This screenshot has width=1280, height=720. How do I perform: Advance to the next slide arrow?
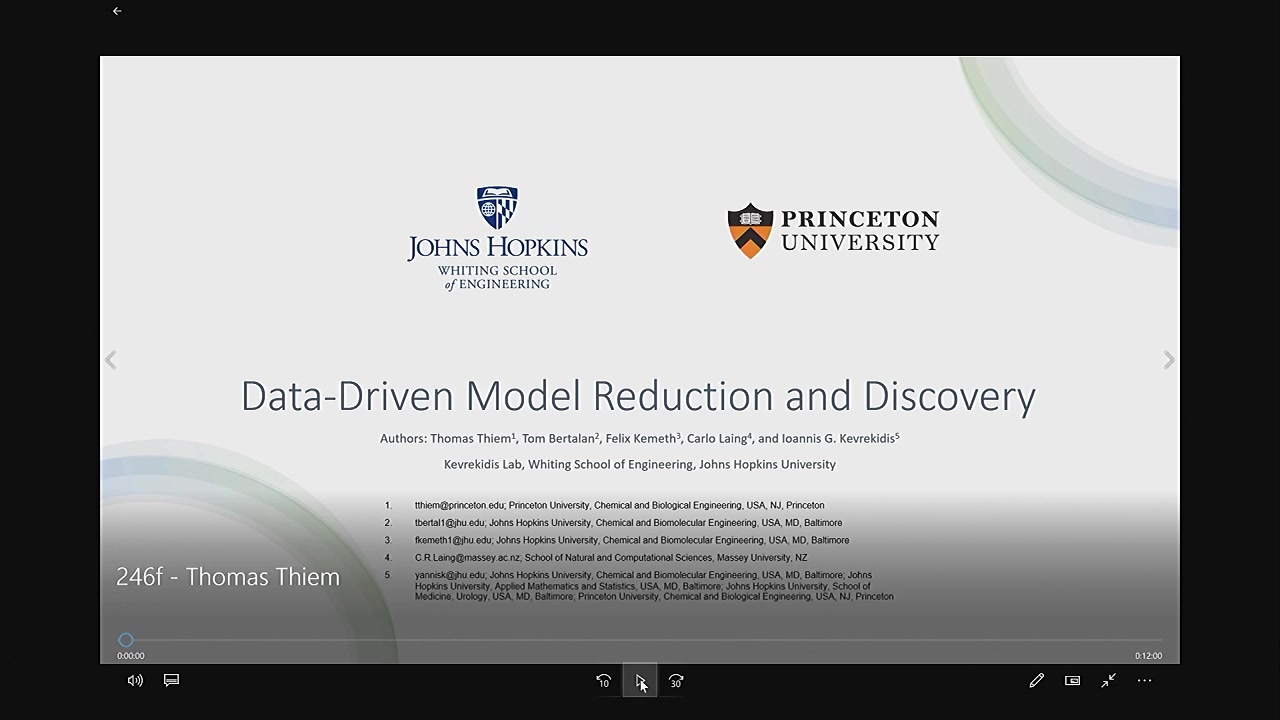pos(1169,360)
